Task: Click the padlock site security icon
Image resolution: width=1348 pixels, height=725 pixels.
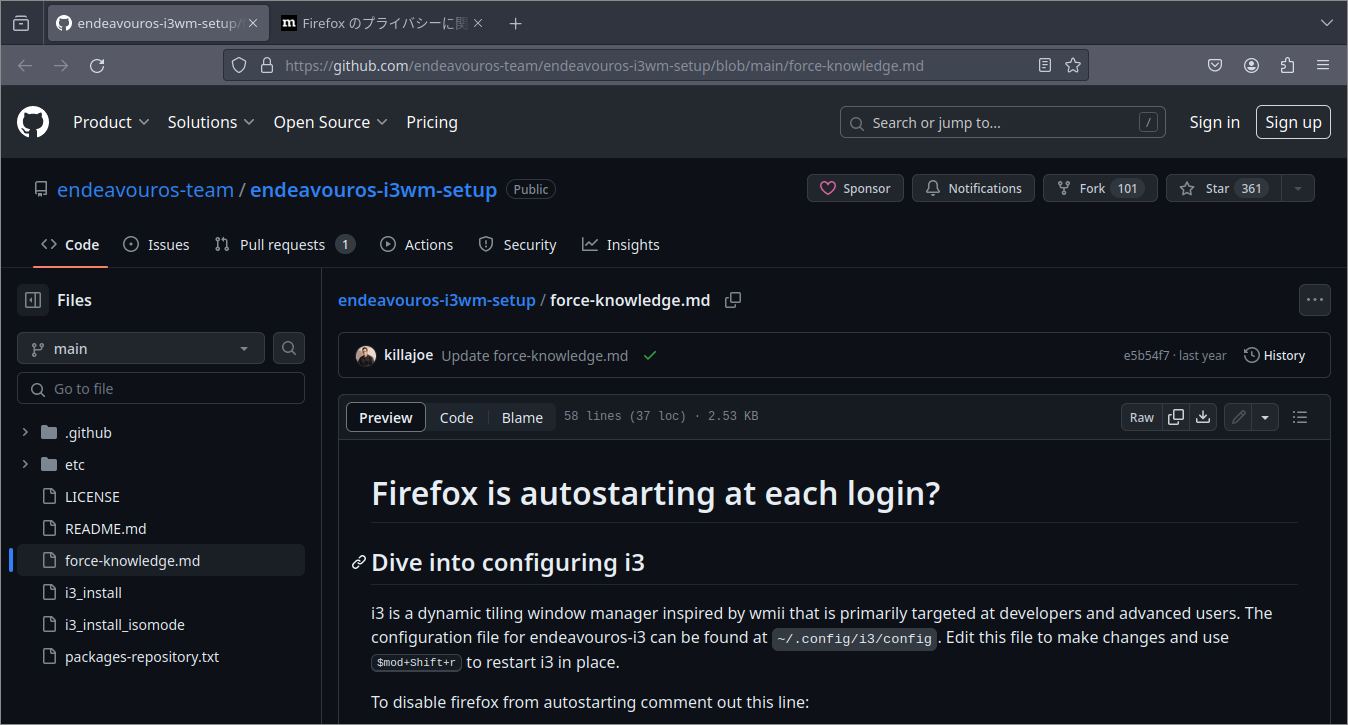Action: [266, 65]
